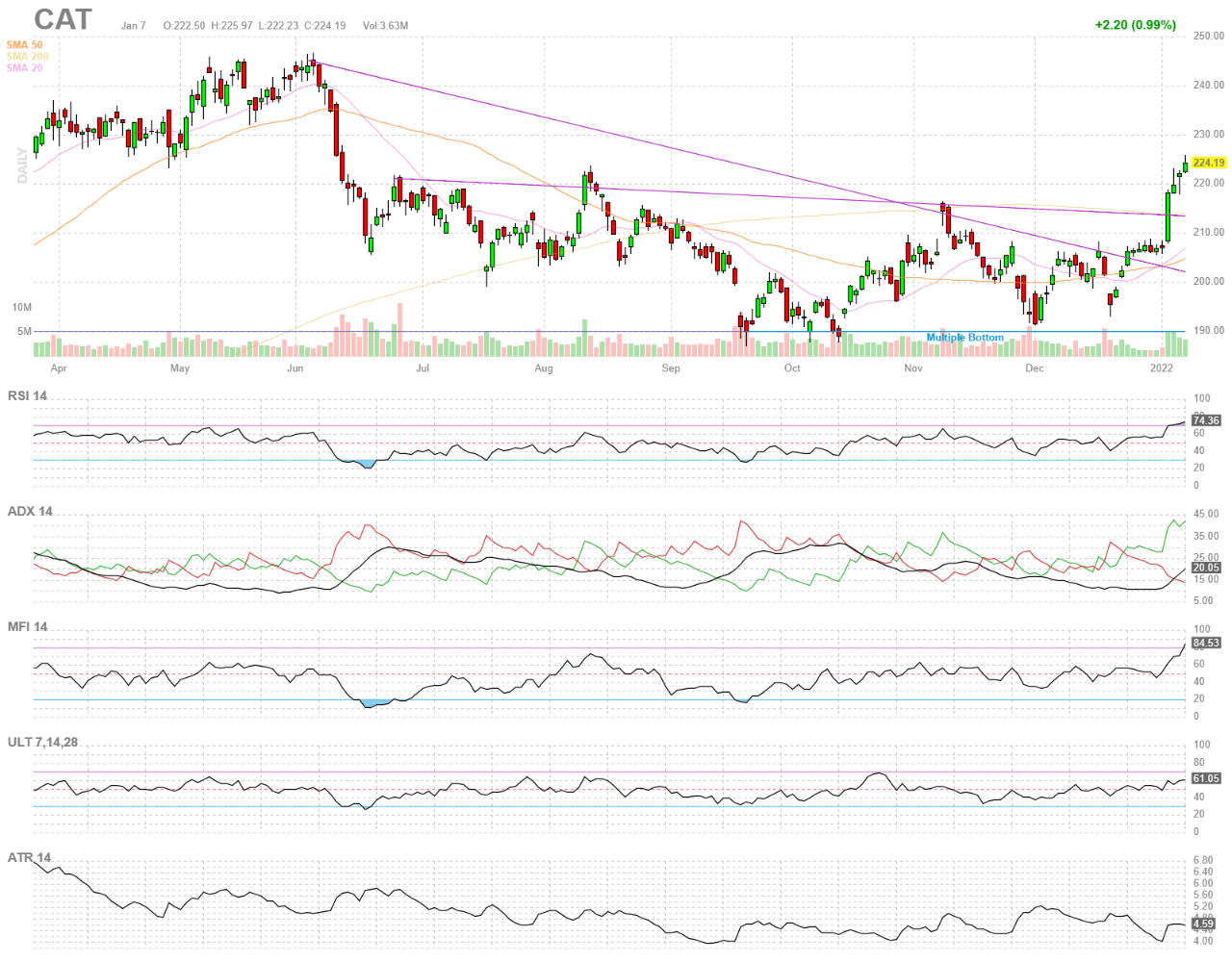Click the 45.00 label on ADX axis
The width and height of the screenshot is (1232, 962).
coord(1206,515)
